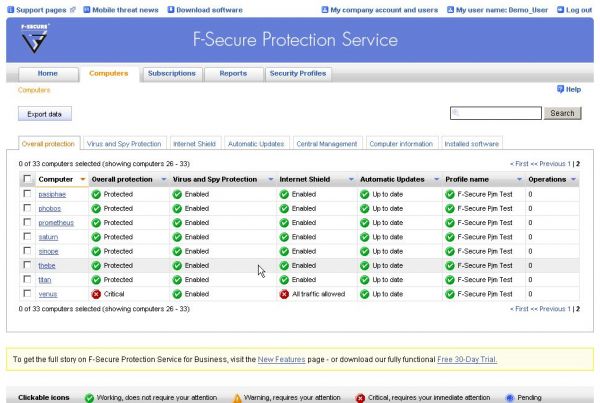Click the Log out icon
The width and height of the screenshot is (600, 403).
(x=560, y=10)
